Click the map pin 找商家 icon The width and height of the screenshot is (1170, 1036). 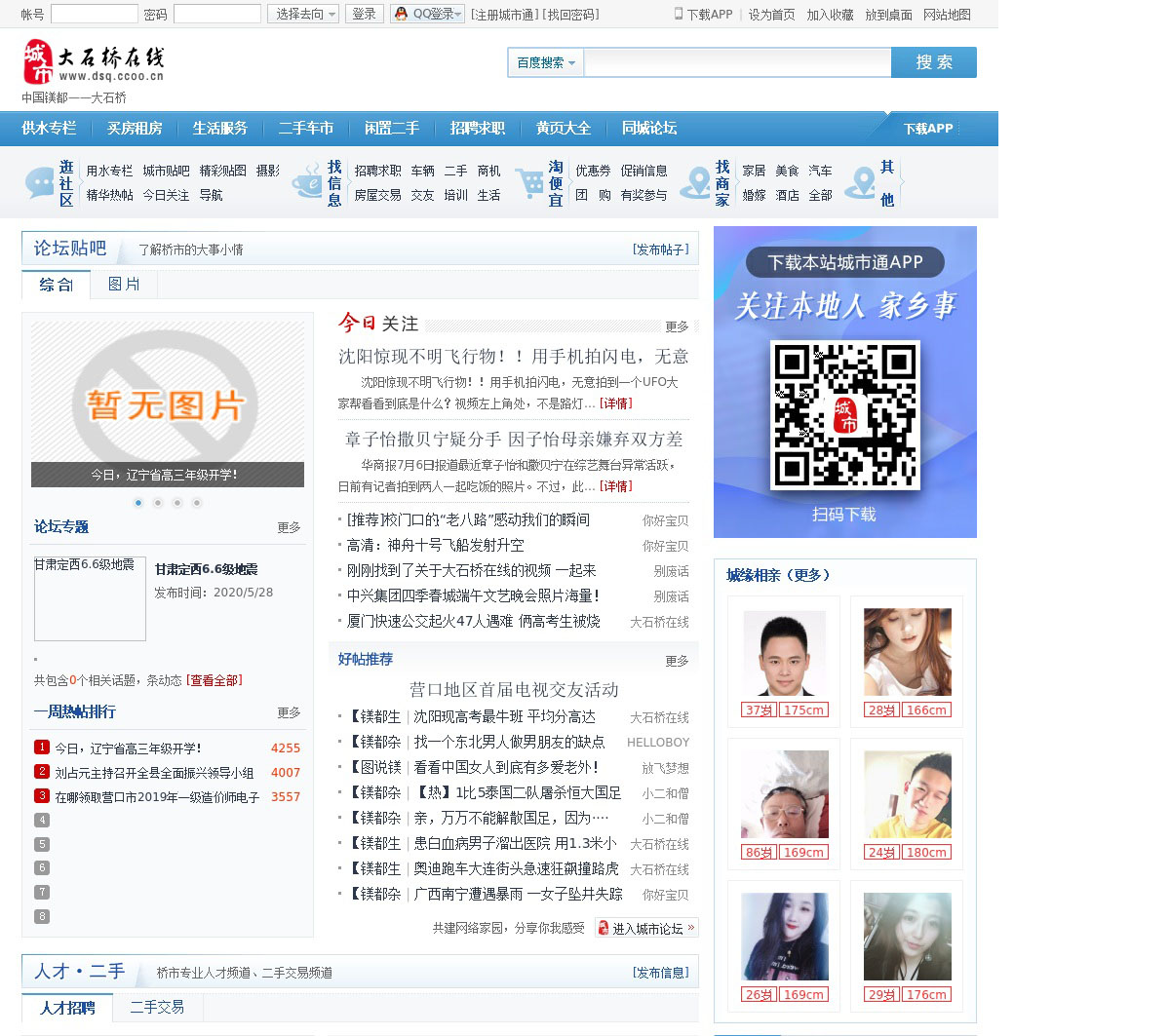click(696, 182)
